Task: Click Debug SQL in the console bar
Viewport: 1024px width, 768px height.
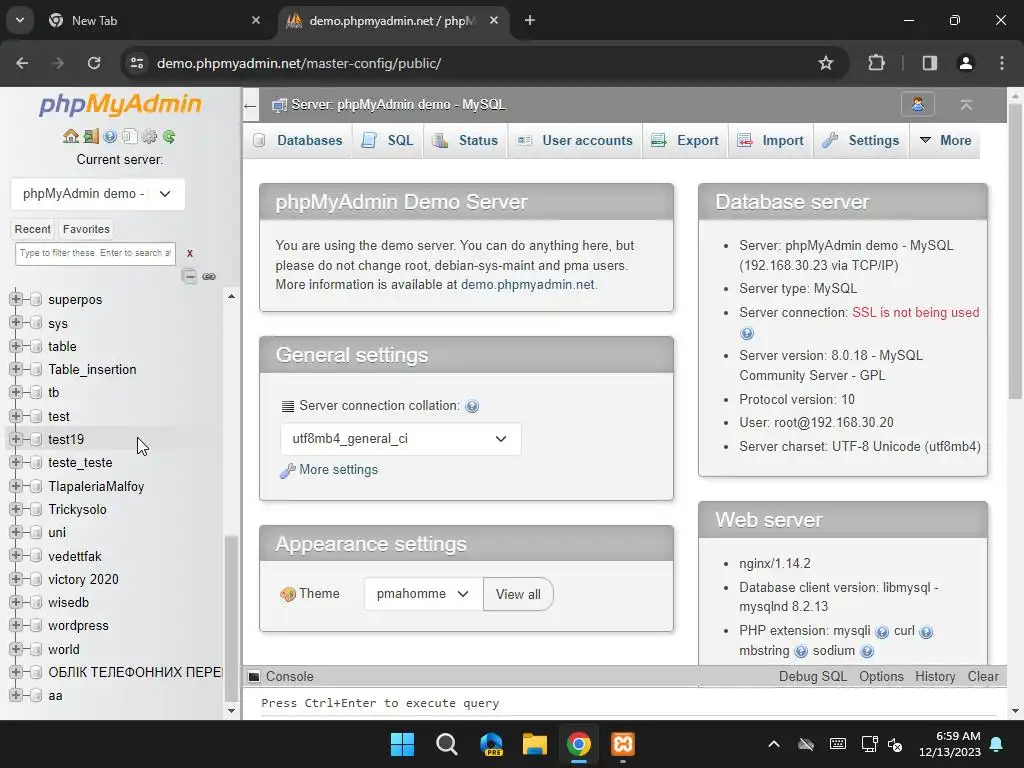Action: click(x=812, y=677)
